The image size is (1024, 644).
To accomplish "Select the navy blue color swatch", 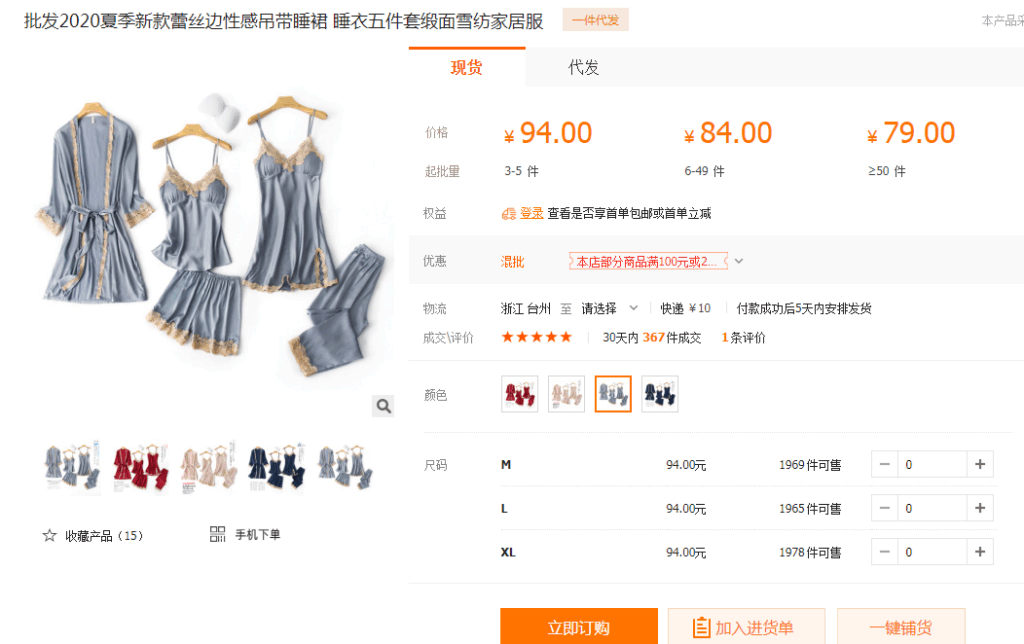I will [x=660, y=394].
